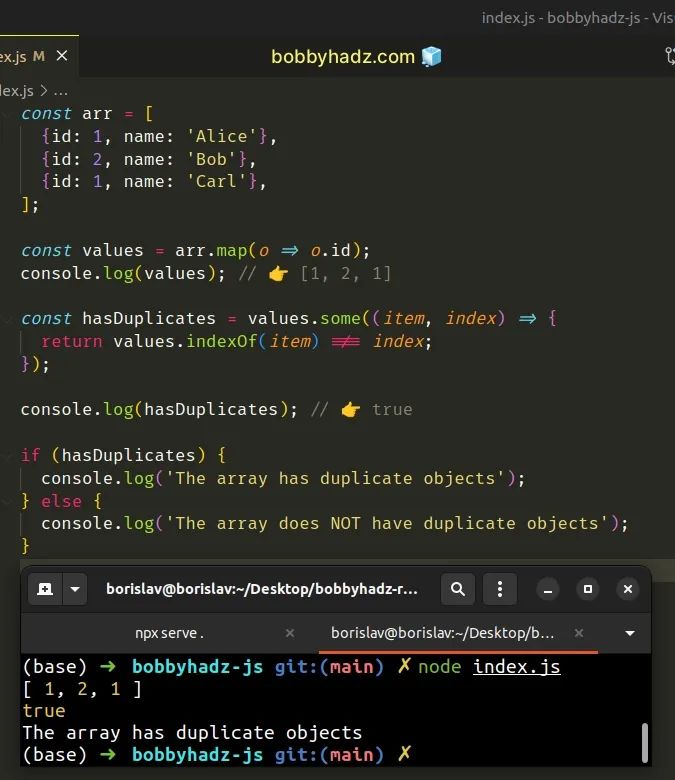Viewport: 675px width, 780px height.
Task: Maximize the terminal window
Action: pos(588,589)
